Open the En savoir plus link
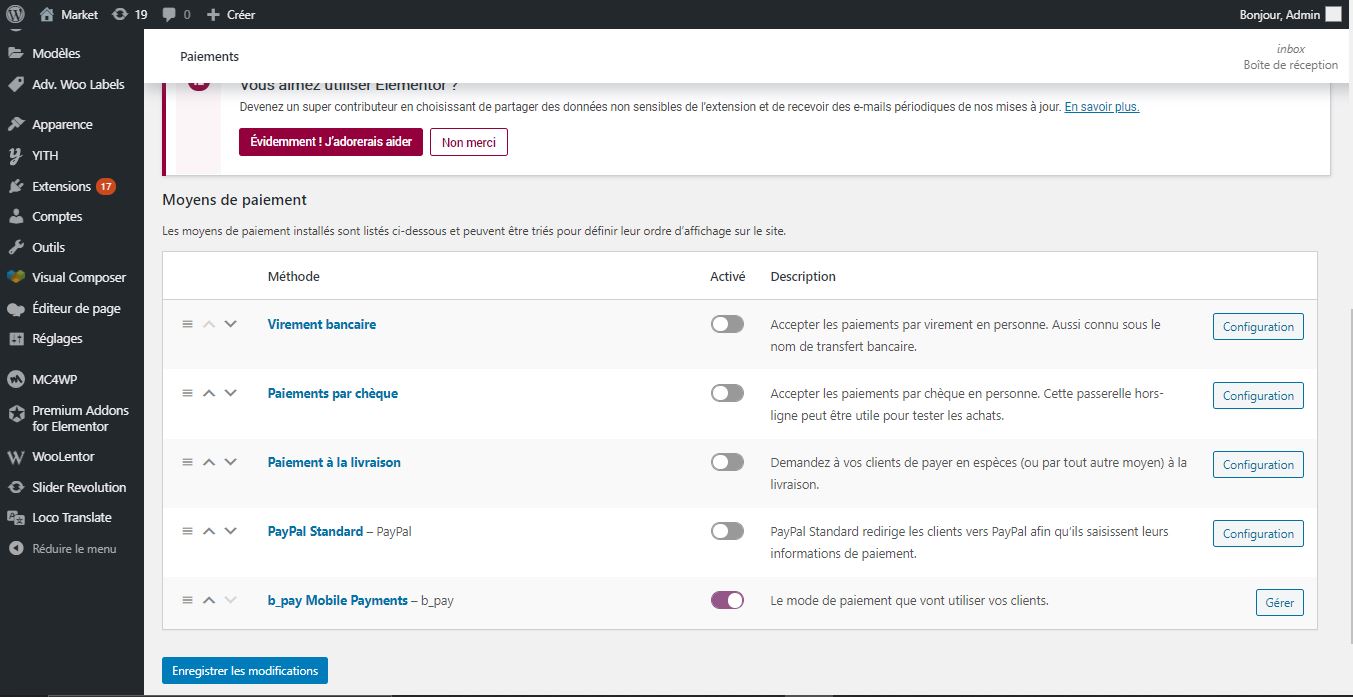The image size is (1353, 697). 1101,107
